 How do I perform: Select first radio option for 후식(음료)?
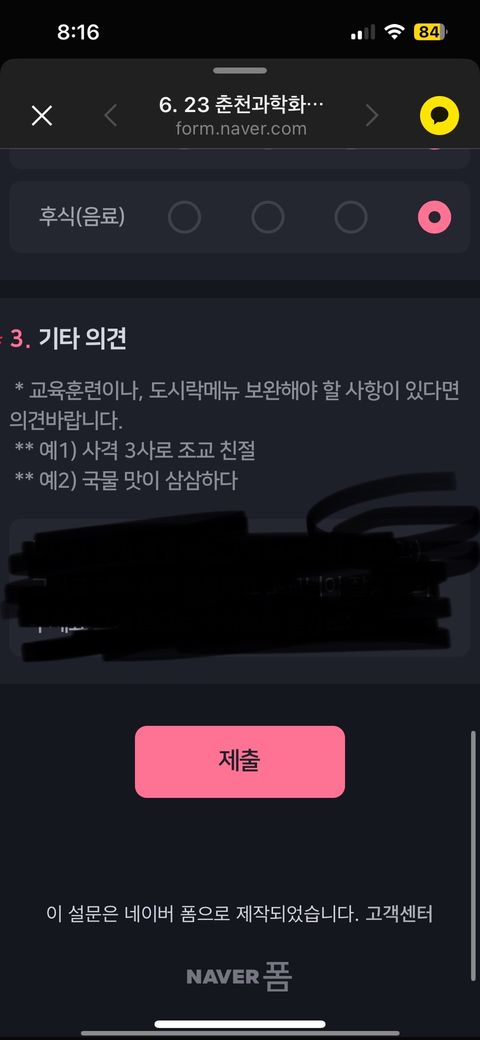[x=184, y=217]
